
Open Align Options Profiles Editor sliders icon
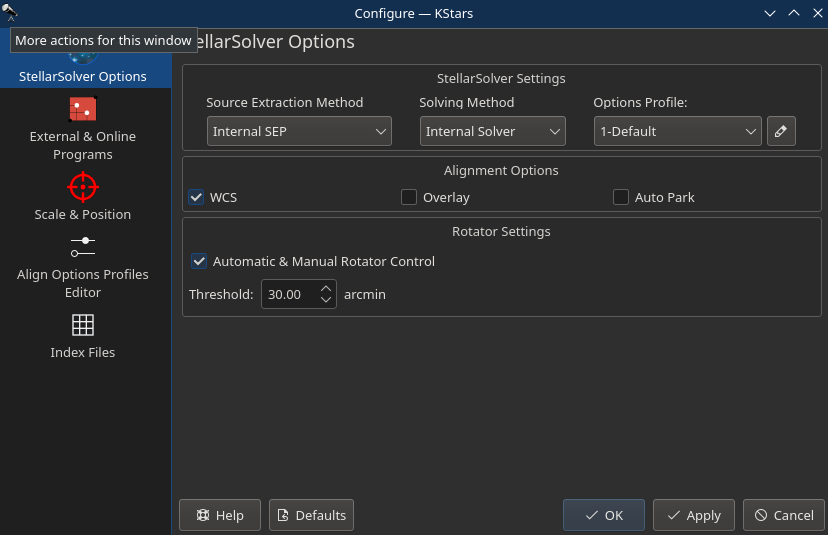coord(83,247)
